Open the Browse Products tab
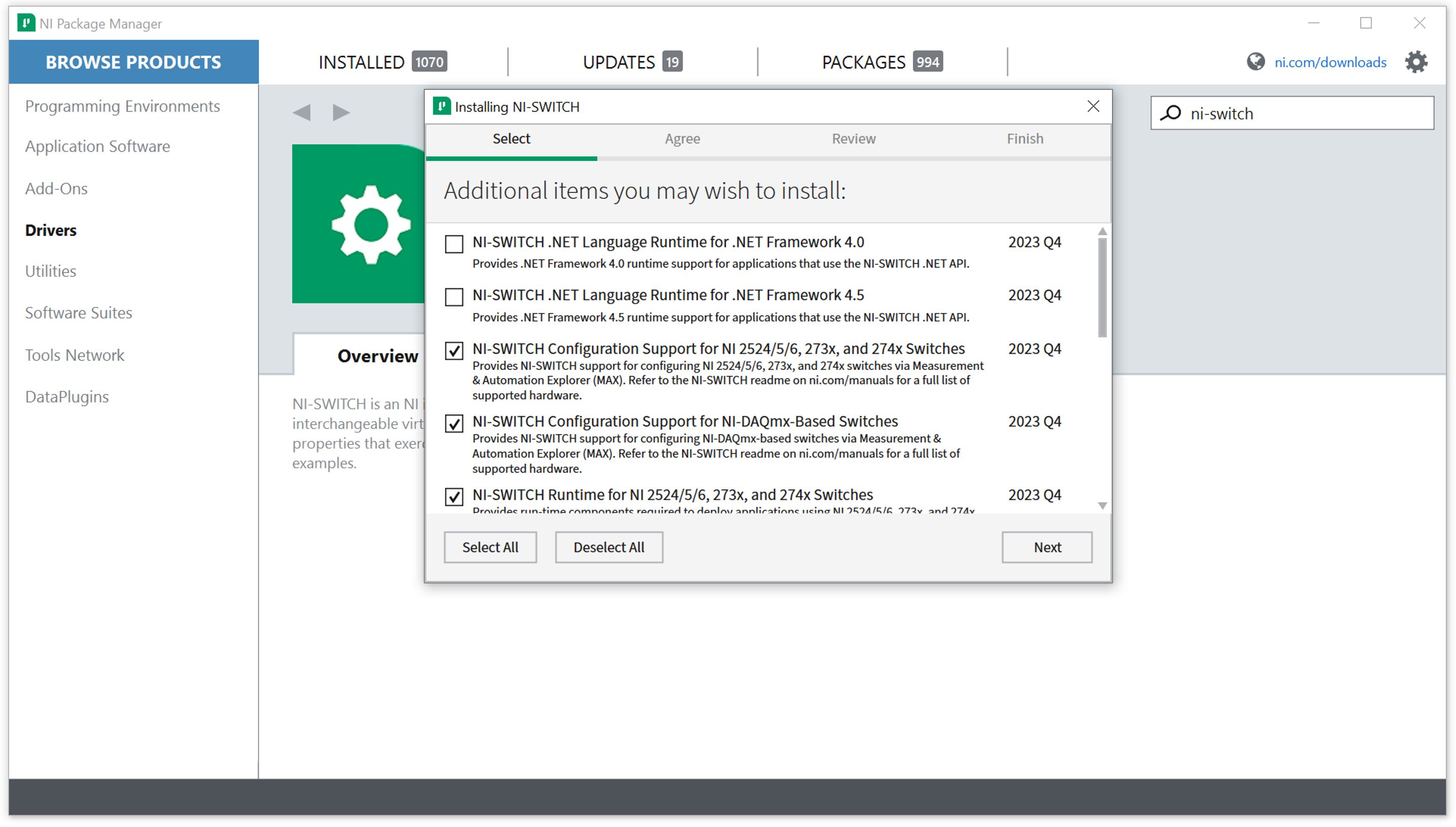The image size is (1456, 827). point(133,62)
